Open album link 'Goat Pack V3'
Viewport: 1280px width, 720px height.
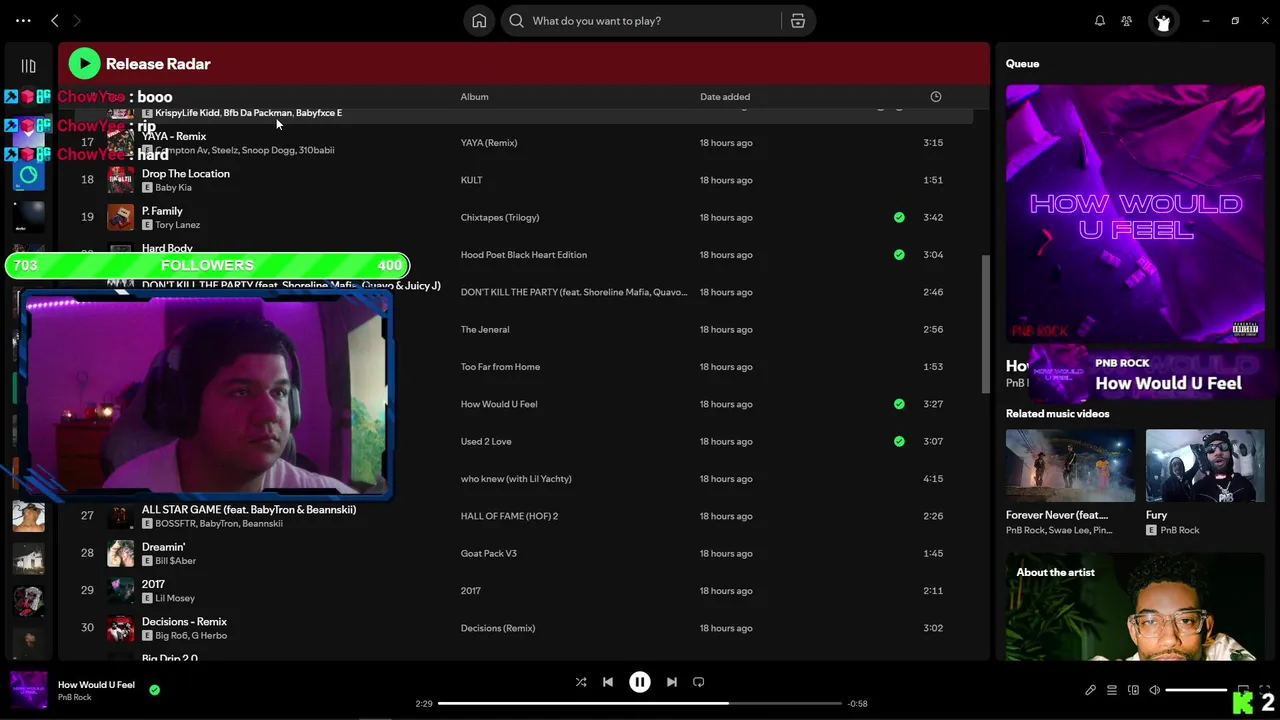pos(489,553)
